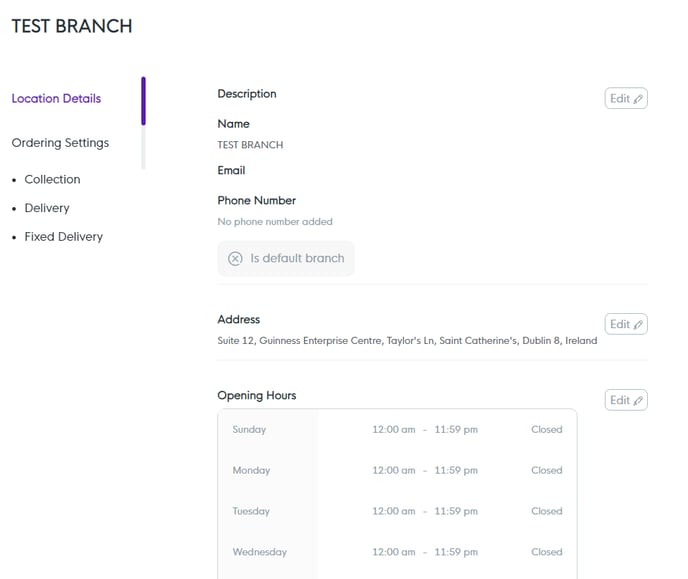Click the TEST BRANCH page heading
688x579 pixels.
72,27
